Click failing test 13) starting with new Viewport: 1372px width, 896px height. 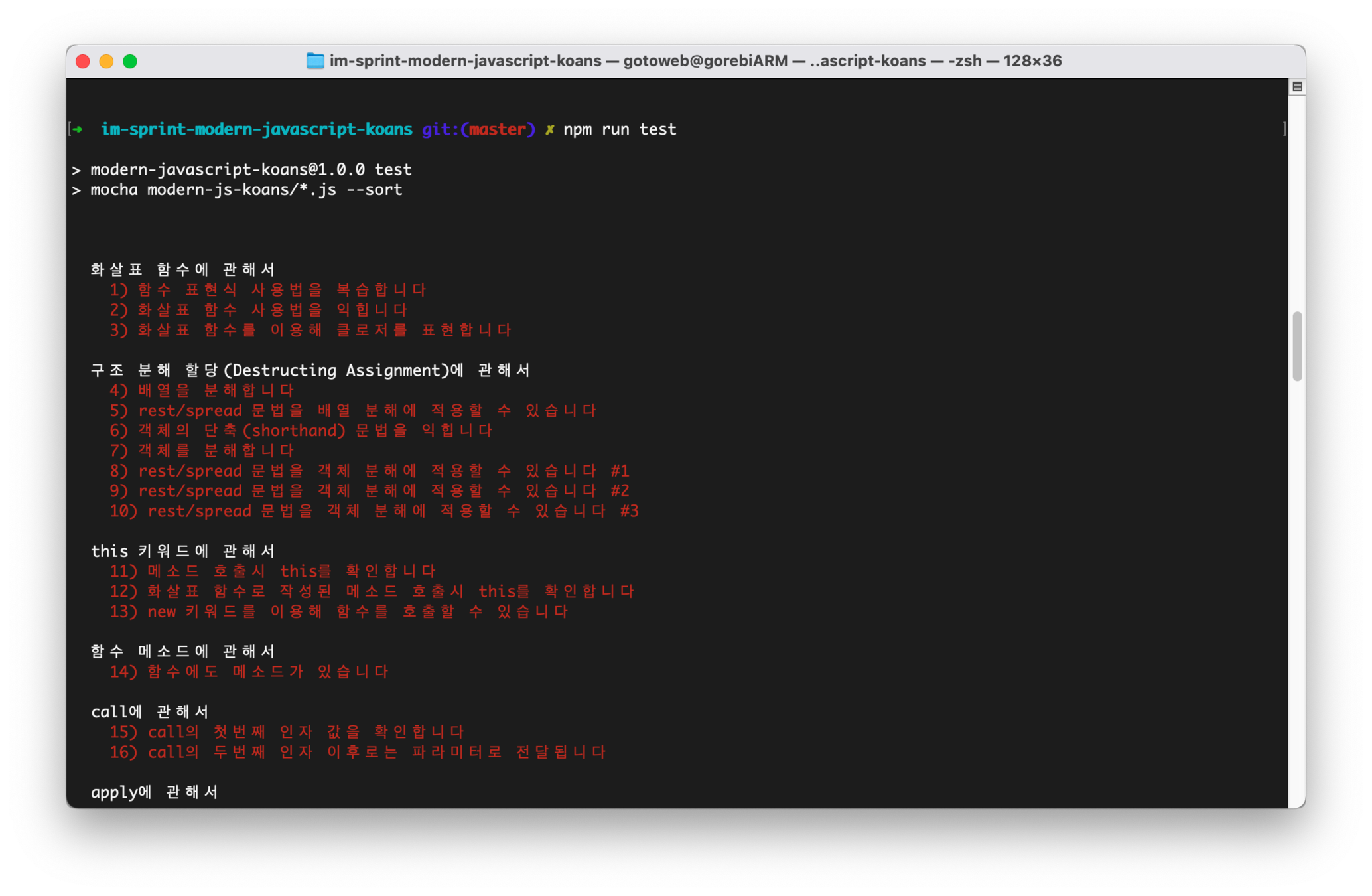point(338,611)
